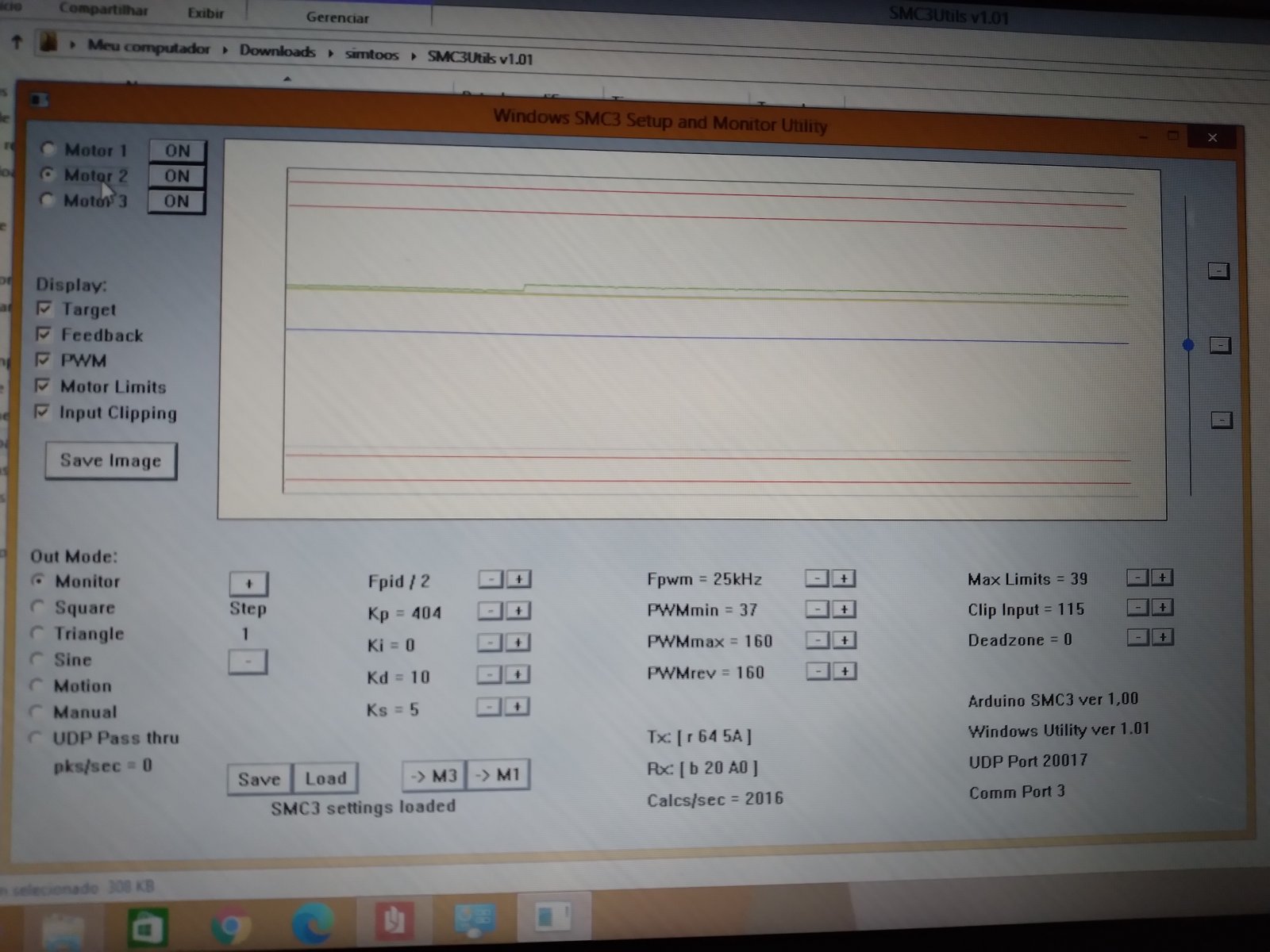1270x952 pixels.
Task: Decrease Deadzone with minus button
Action: click(1138, 637)
